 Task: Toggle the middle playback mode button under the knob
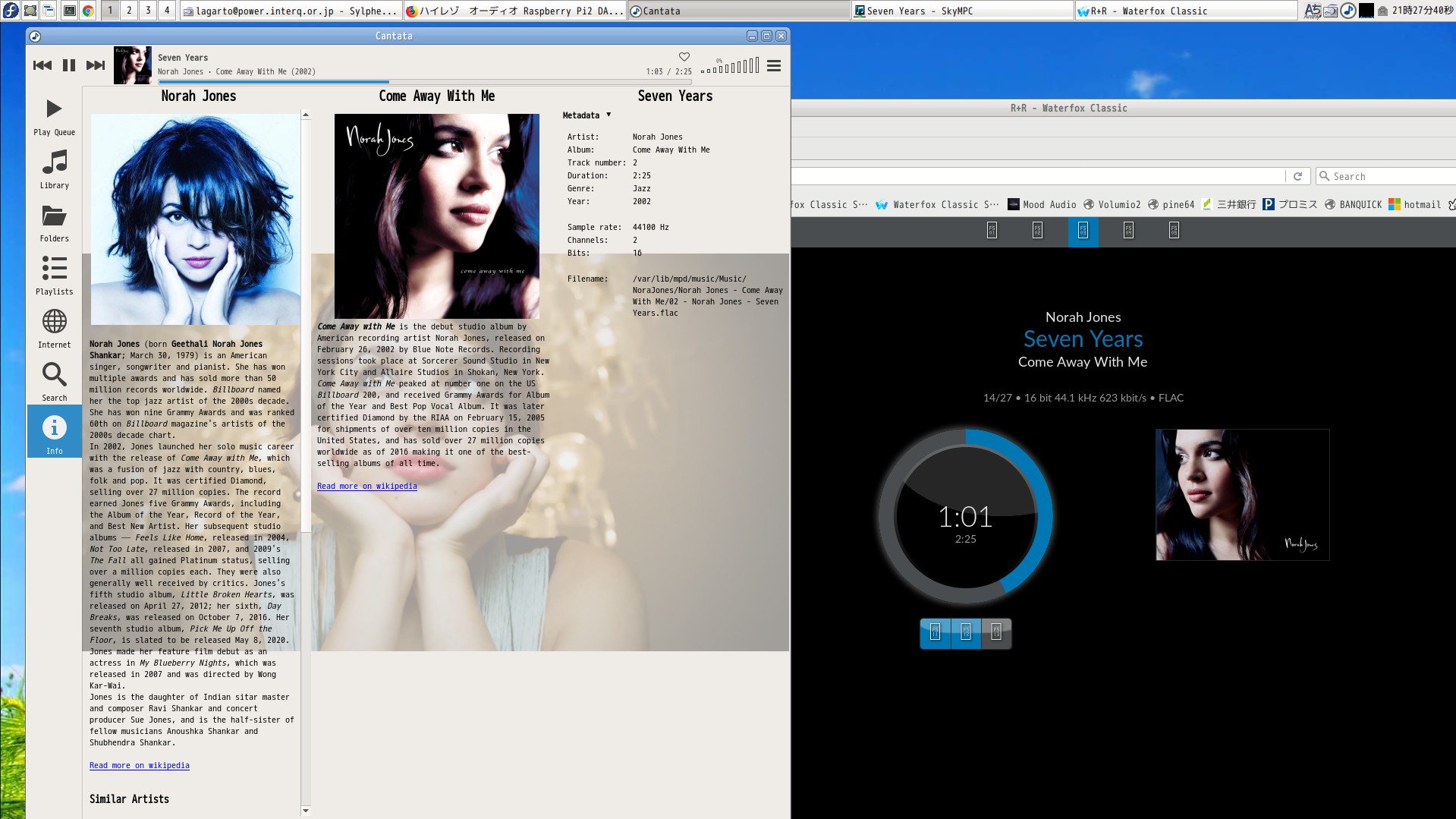click(965, 633)
